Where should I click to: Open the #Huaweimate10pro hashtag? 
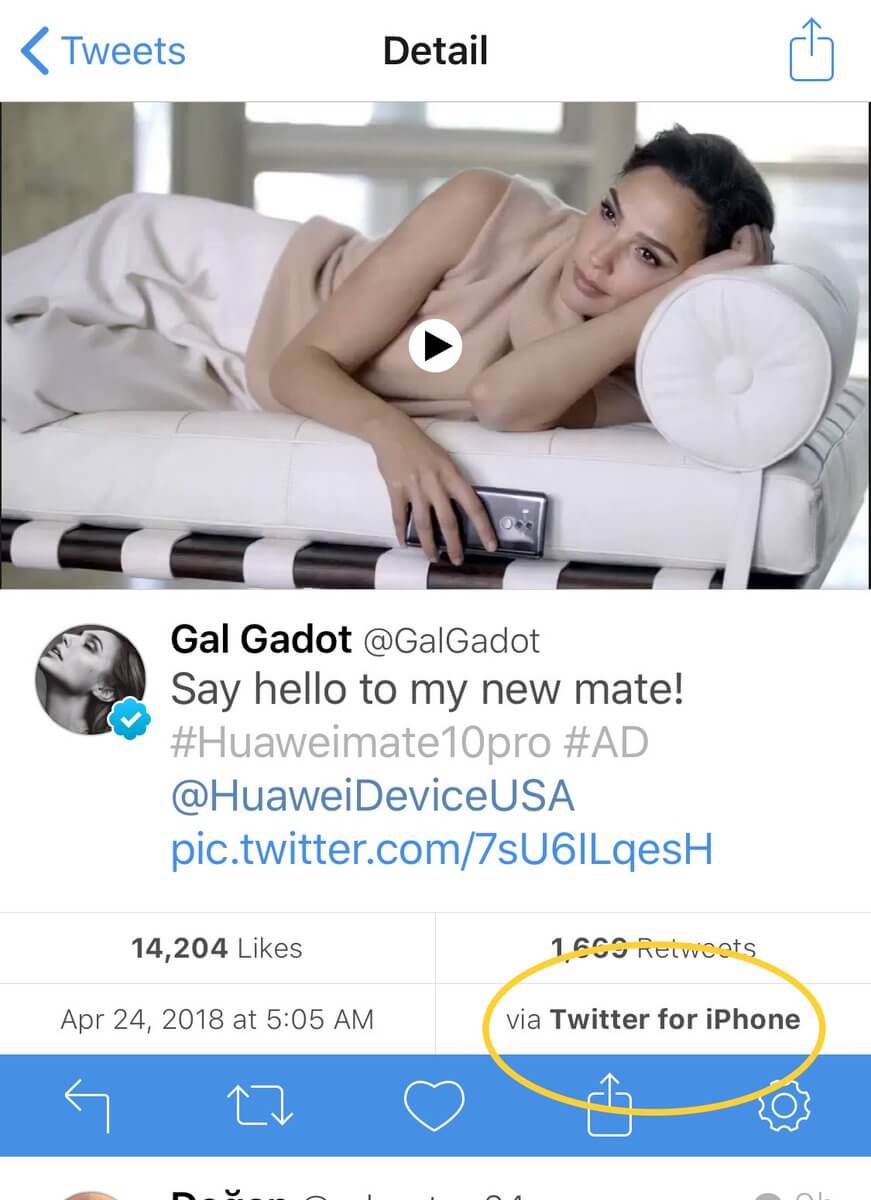(360, 742)
